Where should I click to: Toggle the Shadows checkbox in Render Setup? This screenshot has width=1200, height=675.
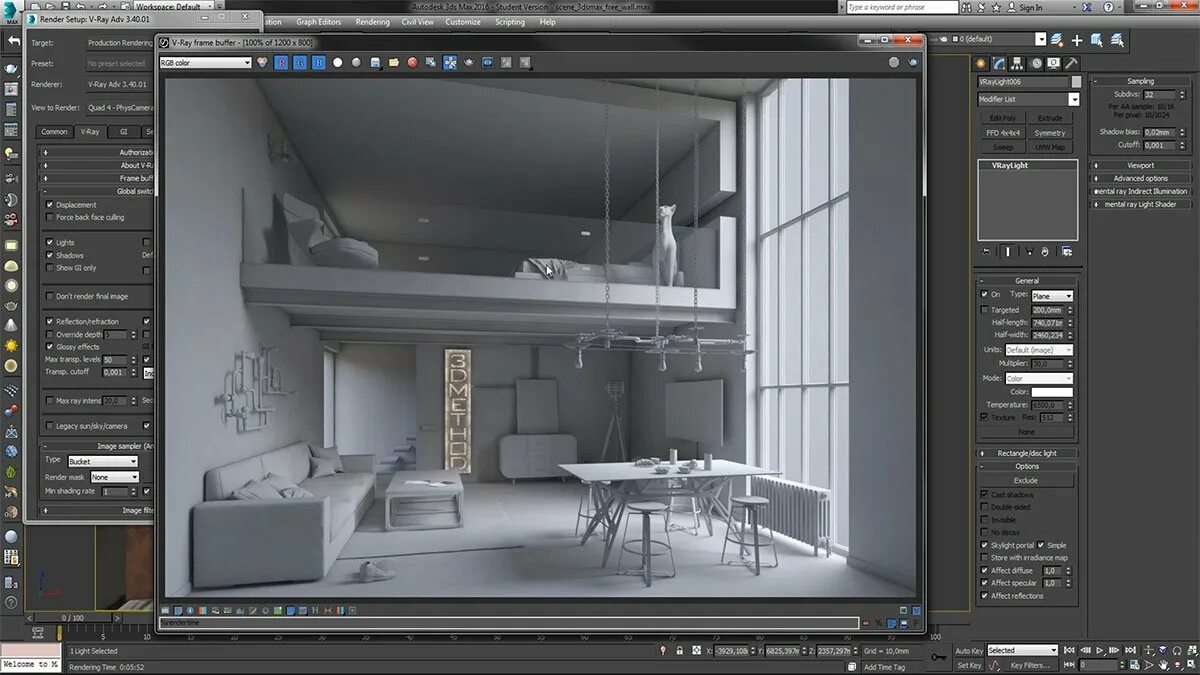point(50,255)
